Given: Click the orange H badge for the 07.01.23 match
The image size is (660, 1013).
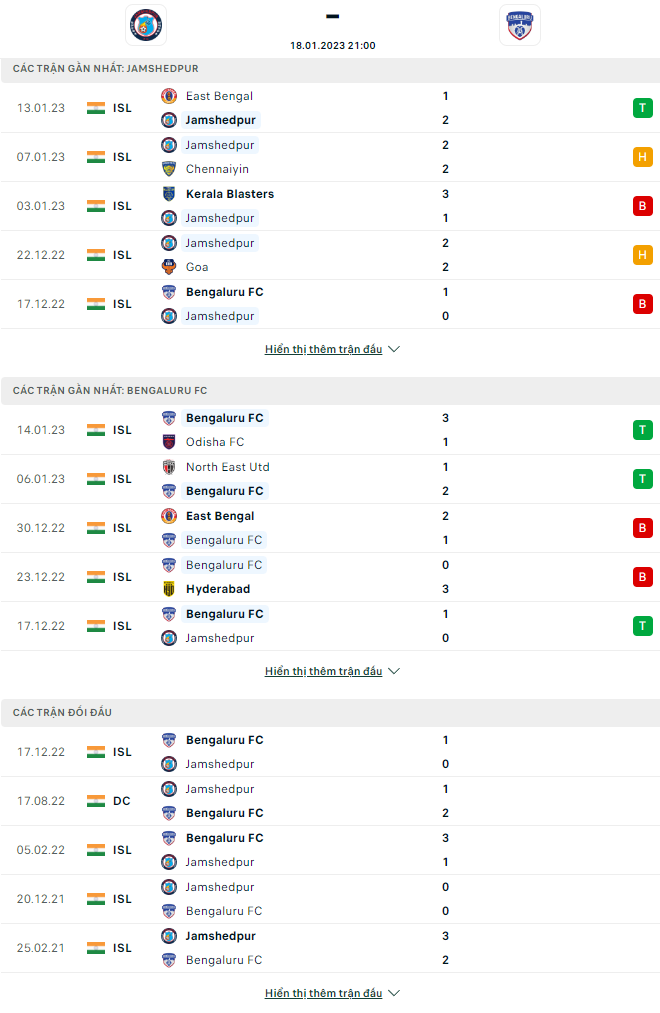Looking at the screenshot, I should click(x=642, y=157).
